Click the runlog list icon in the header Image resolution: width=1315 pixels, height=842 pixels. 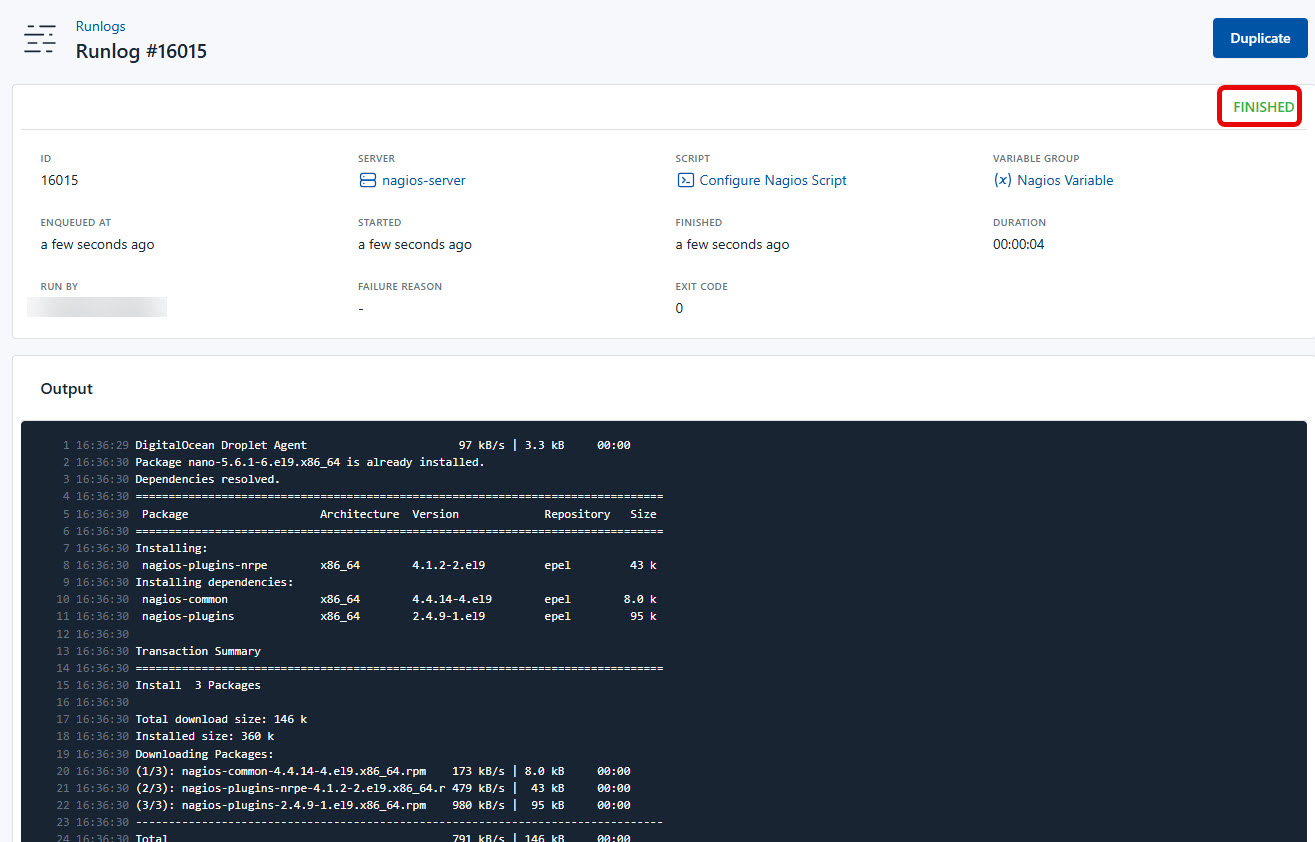coord(40,38)
